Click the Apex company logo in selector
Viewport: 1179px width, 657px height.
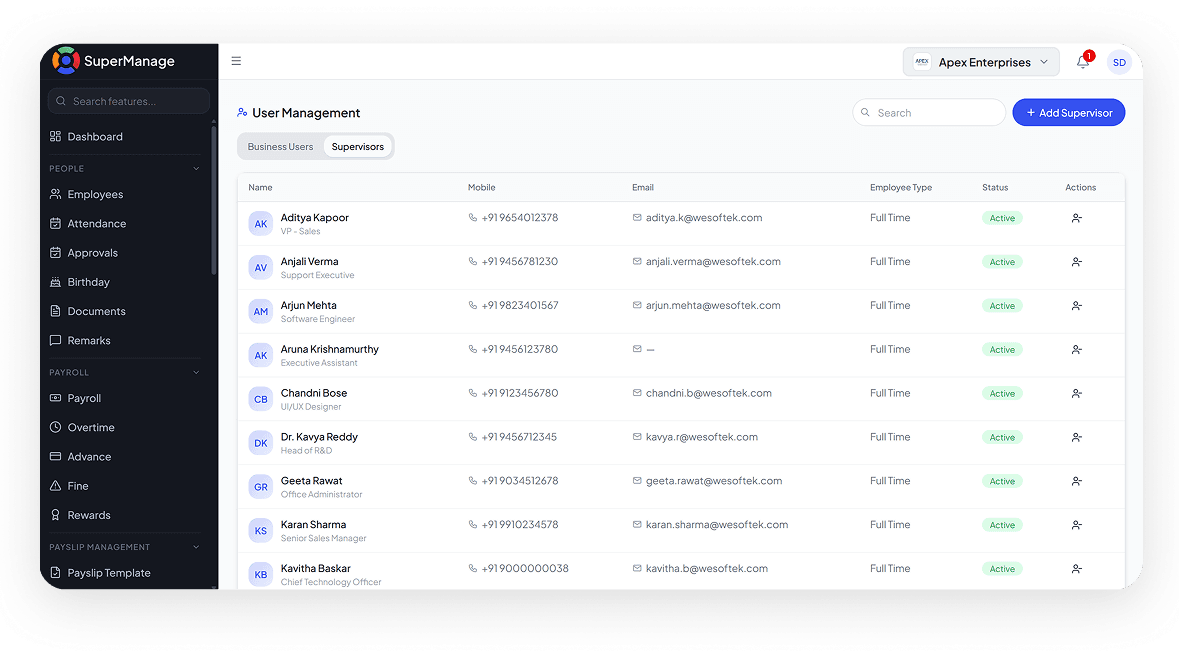(x=922, y=62)
